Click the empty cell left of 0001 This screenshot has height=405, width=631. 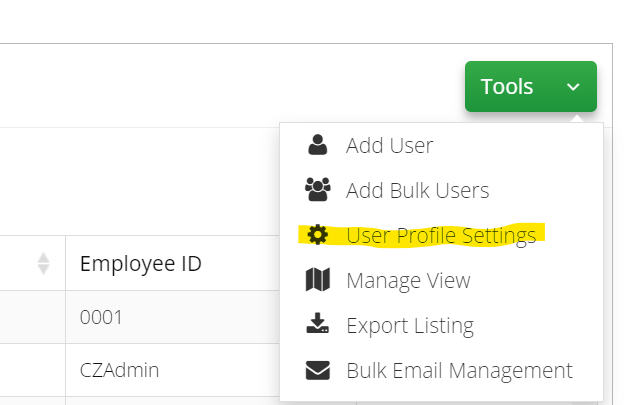click(32, 318)
